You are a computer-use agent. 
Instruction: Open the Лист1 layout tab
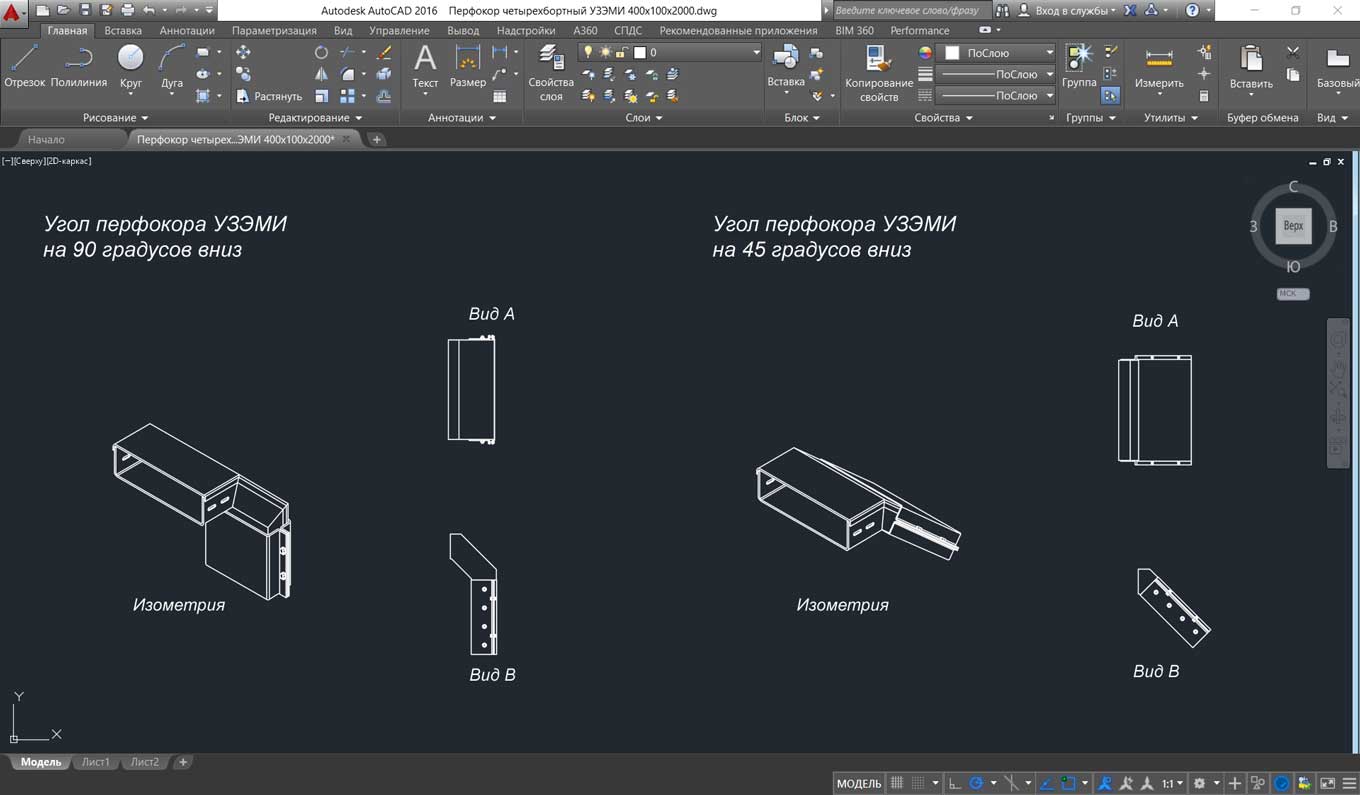point(96,762)
